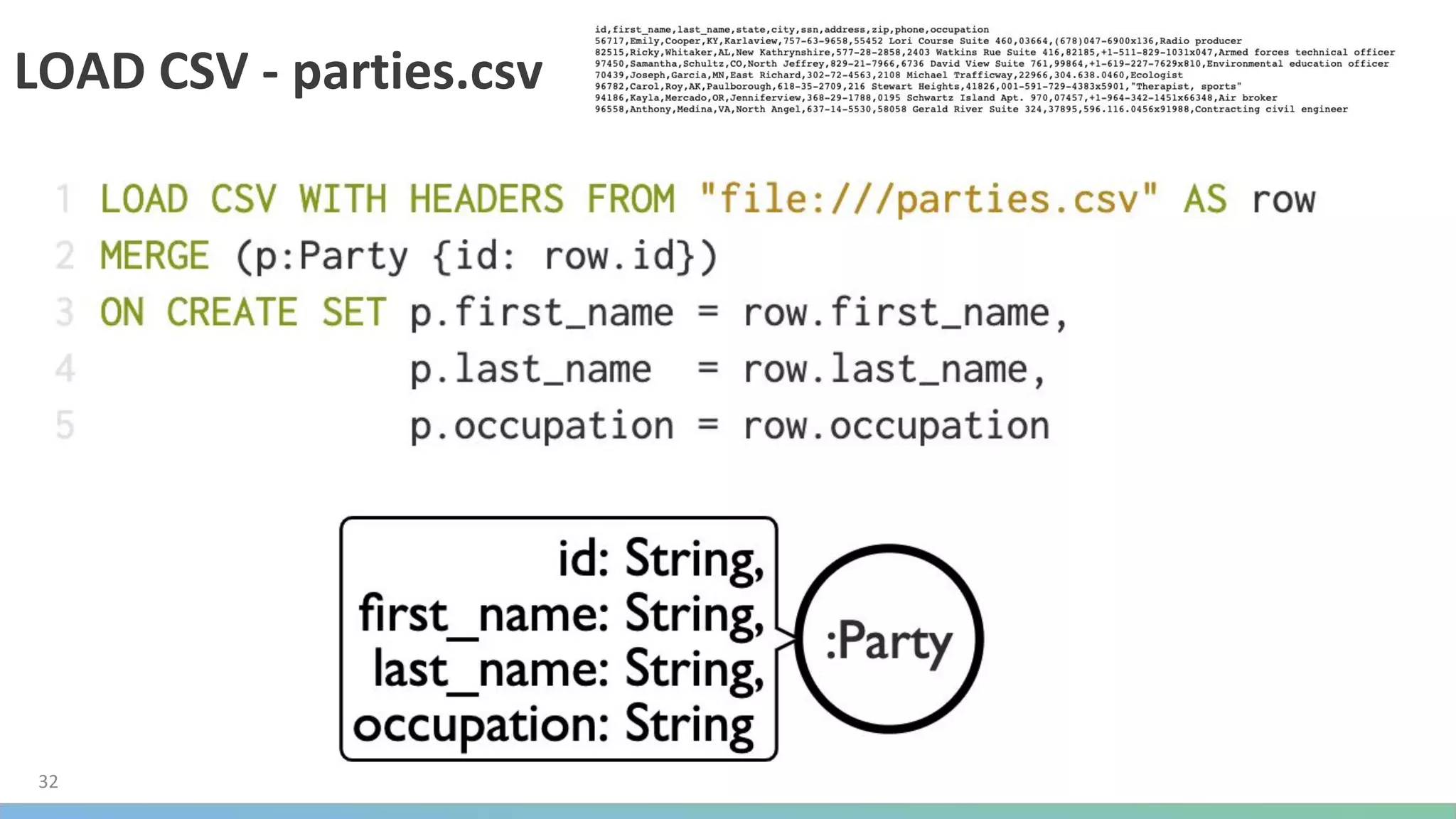Viewport: 1456px width, 819px height.
Task: Click line number 4 in the code
Action: (65, 369)
